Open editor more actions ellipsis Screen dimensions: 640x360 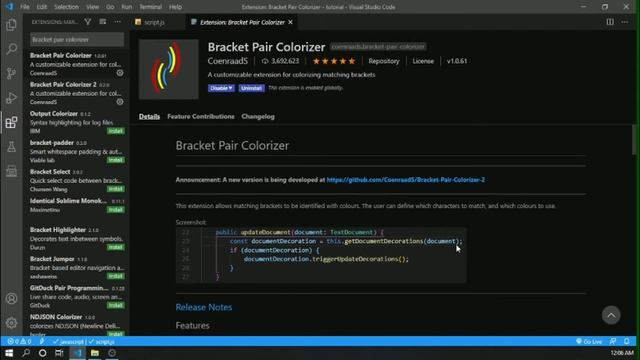[625, 22]
